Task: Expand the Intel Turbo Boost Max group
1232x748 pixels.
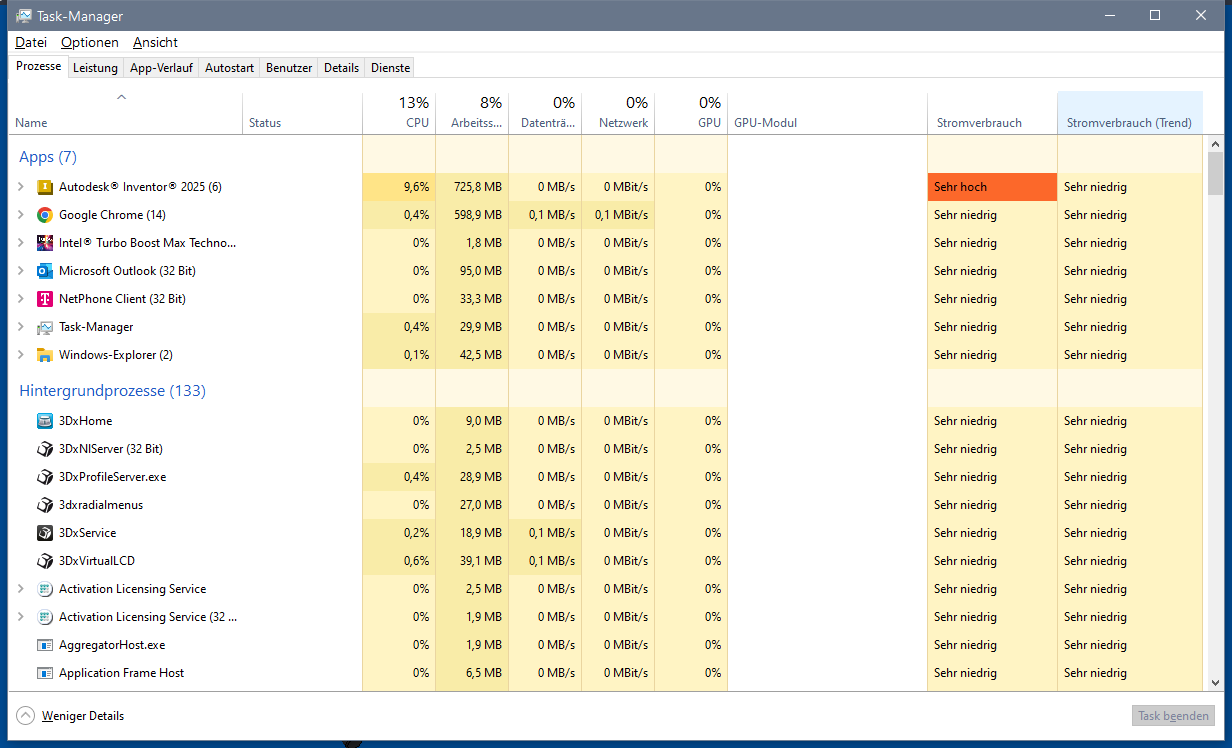Action: click(20, 243)
